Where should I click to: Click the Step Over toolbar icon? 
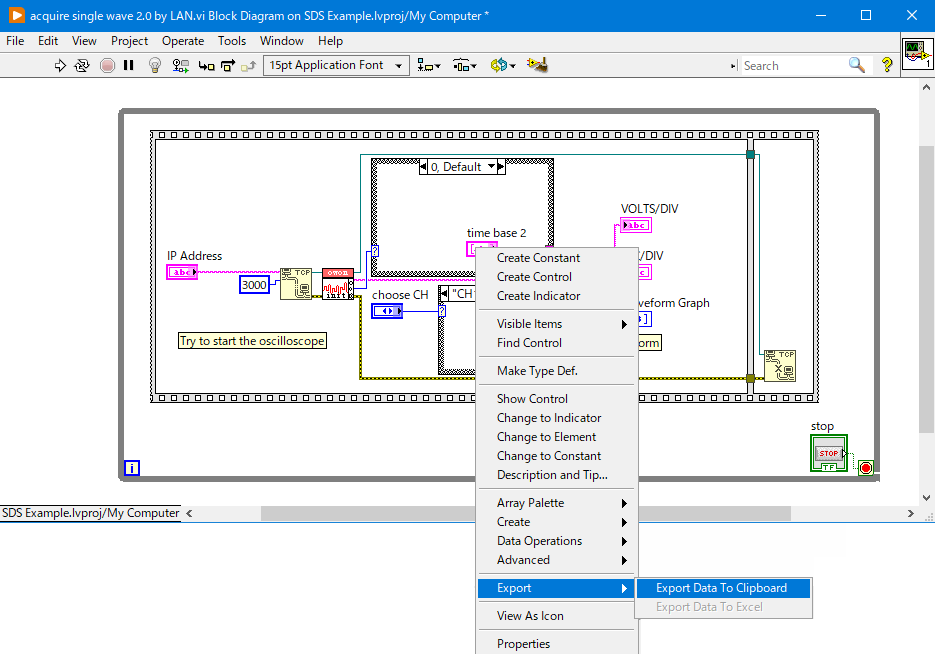[x=228, y=66]
